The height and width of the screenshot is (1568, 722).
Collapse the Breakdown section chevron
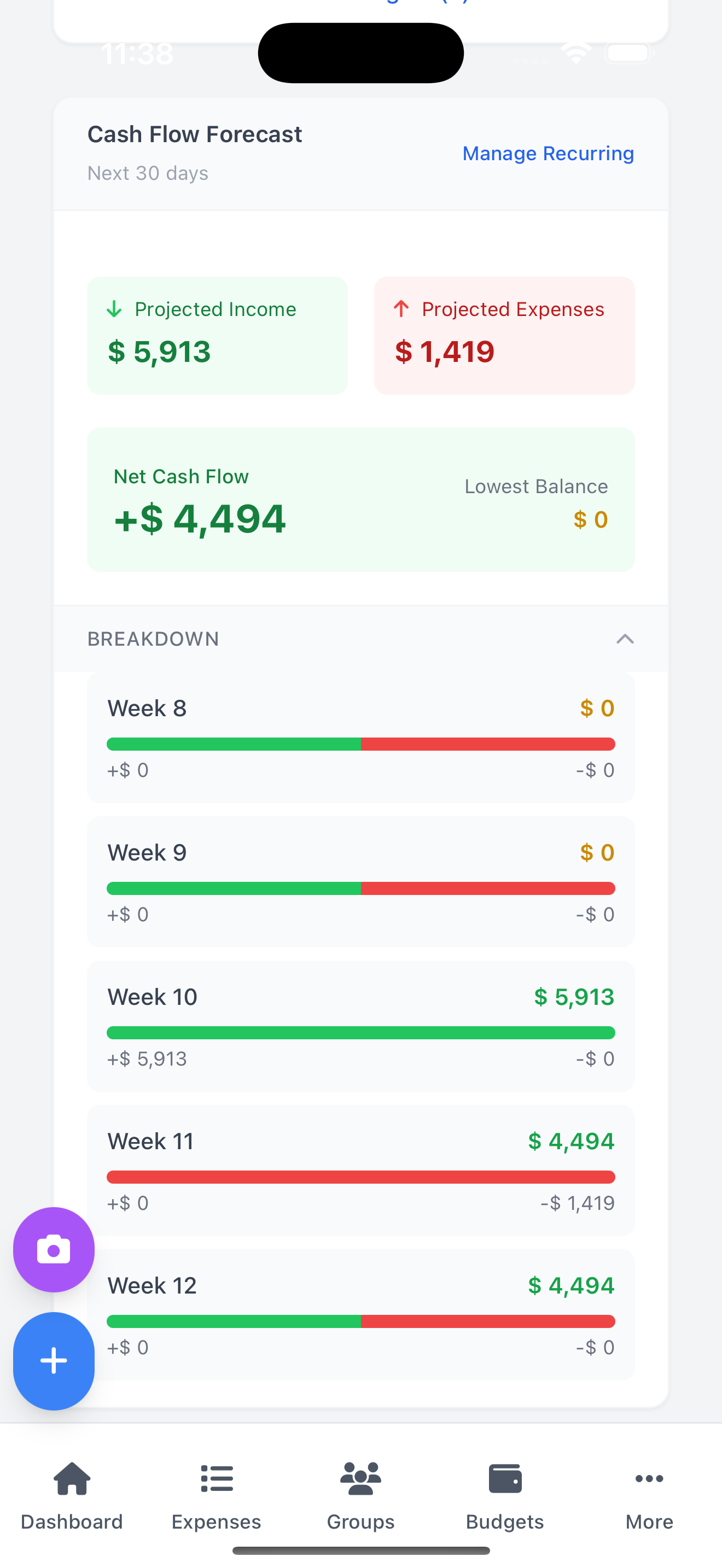(625, 639)
